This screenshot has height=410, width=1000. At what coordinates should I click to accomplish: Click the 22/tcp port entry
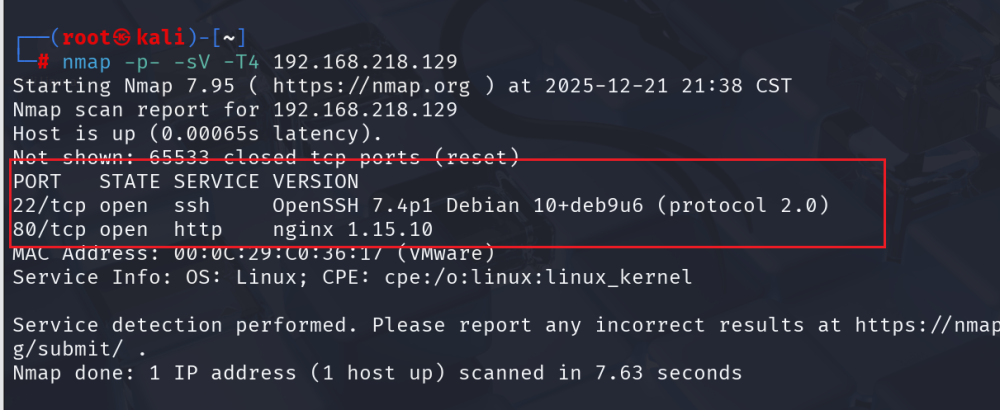[x=50, y=206]
